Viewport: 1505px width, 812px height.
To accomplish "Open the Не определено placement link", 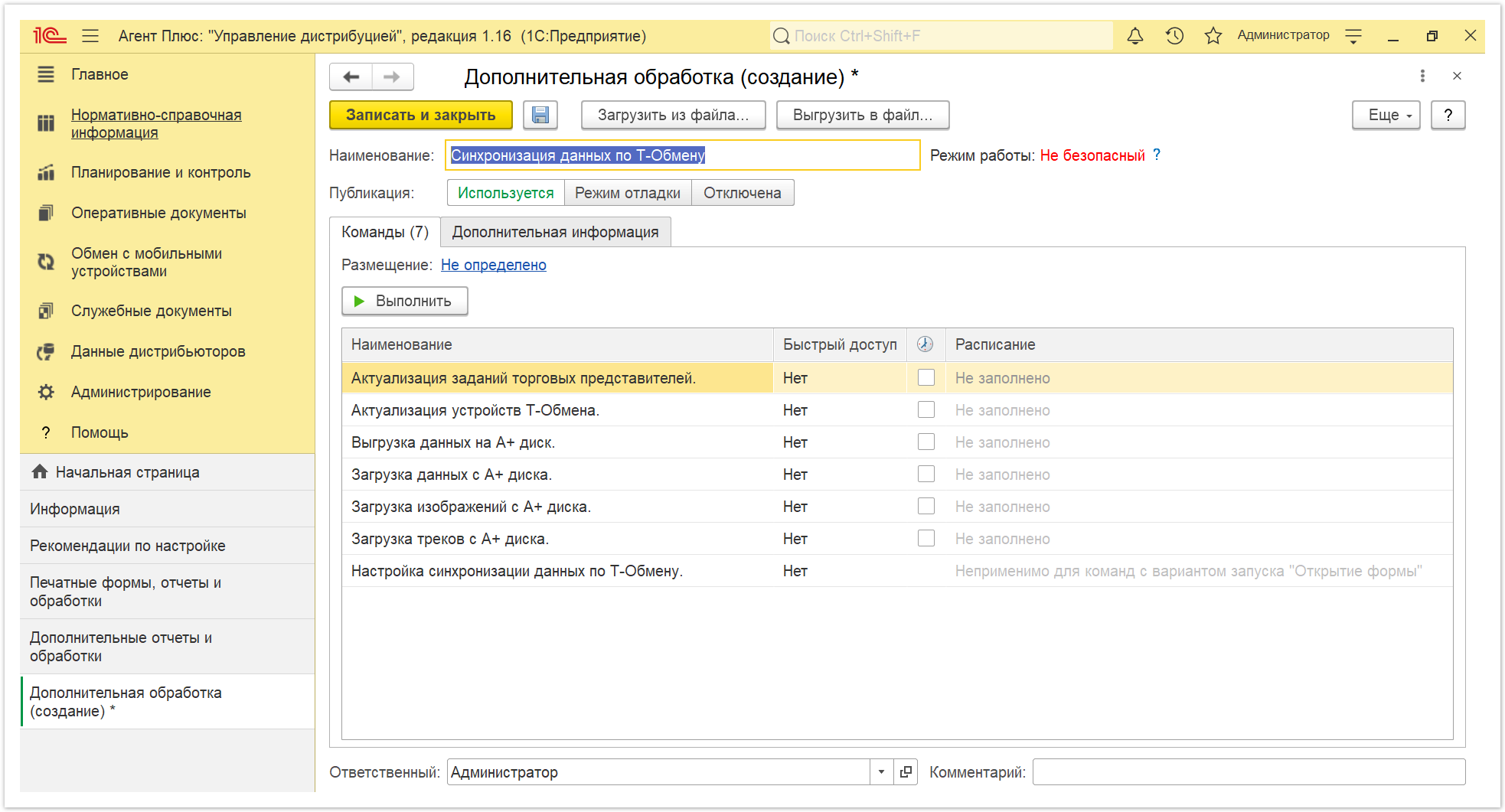I will [x=494, y=265].
